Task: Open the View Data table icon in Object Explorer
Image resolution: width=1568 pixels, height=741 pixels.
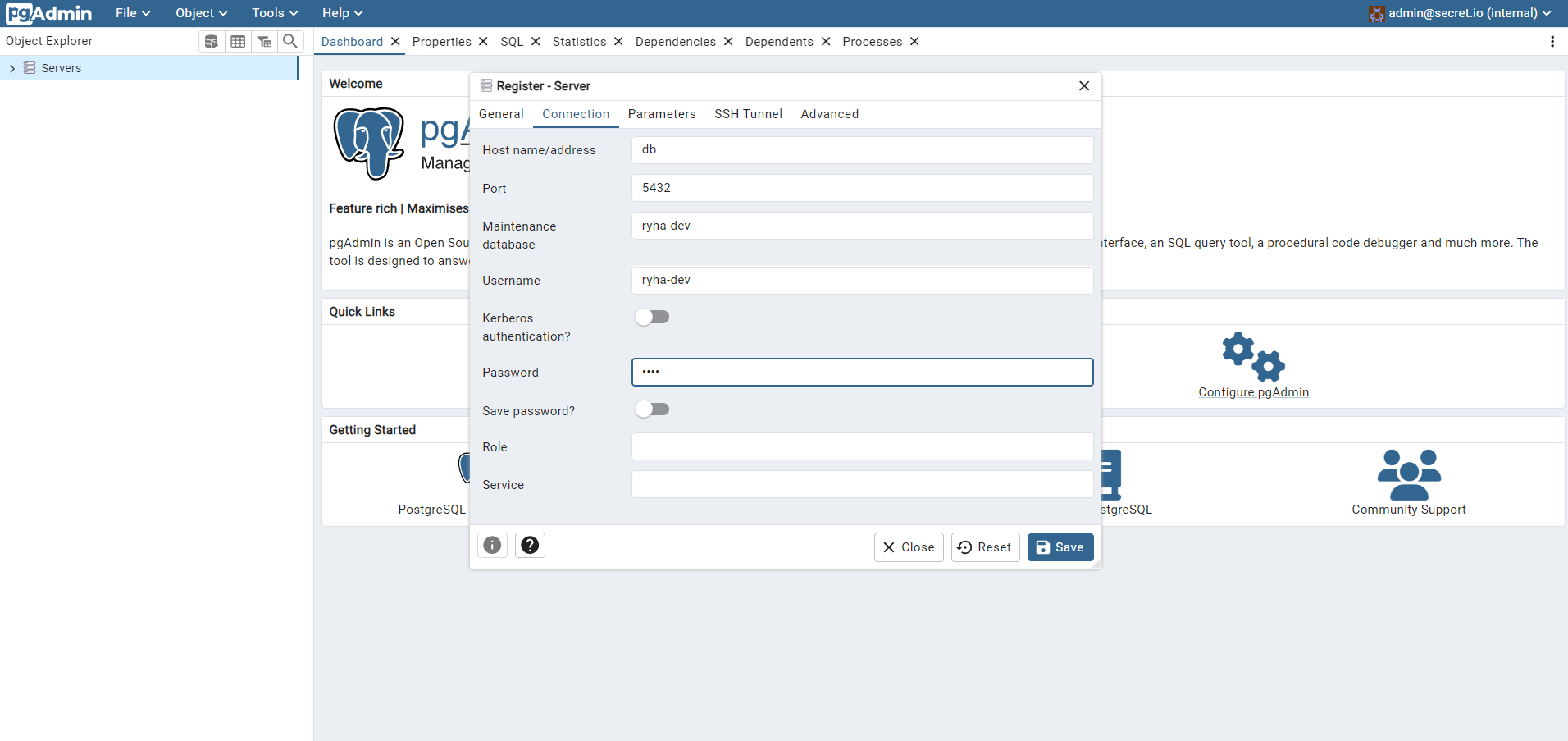Action: coord(238,41)
